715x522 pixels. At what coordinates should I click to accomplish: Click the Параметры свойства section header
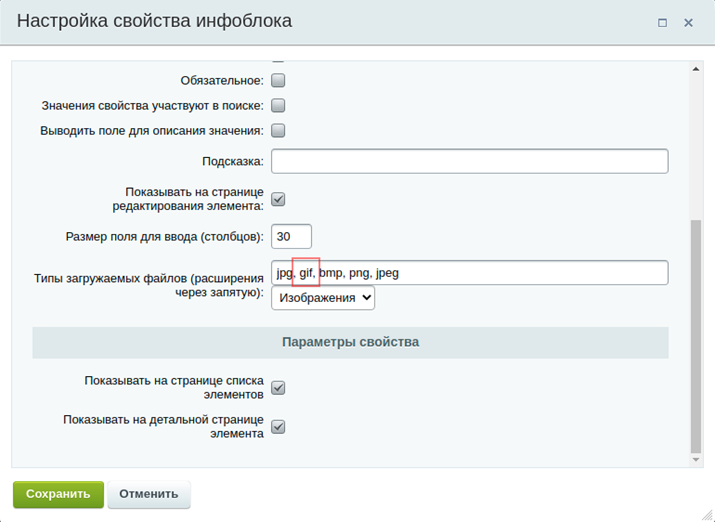point(350,342)
